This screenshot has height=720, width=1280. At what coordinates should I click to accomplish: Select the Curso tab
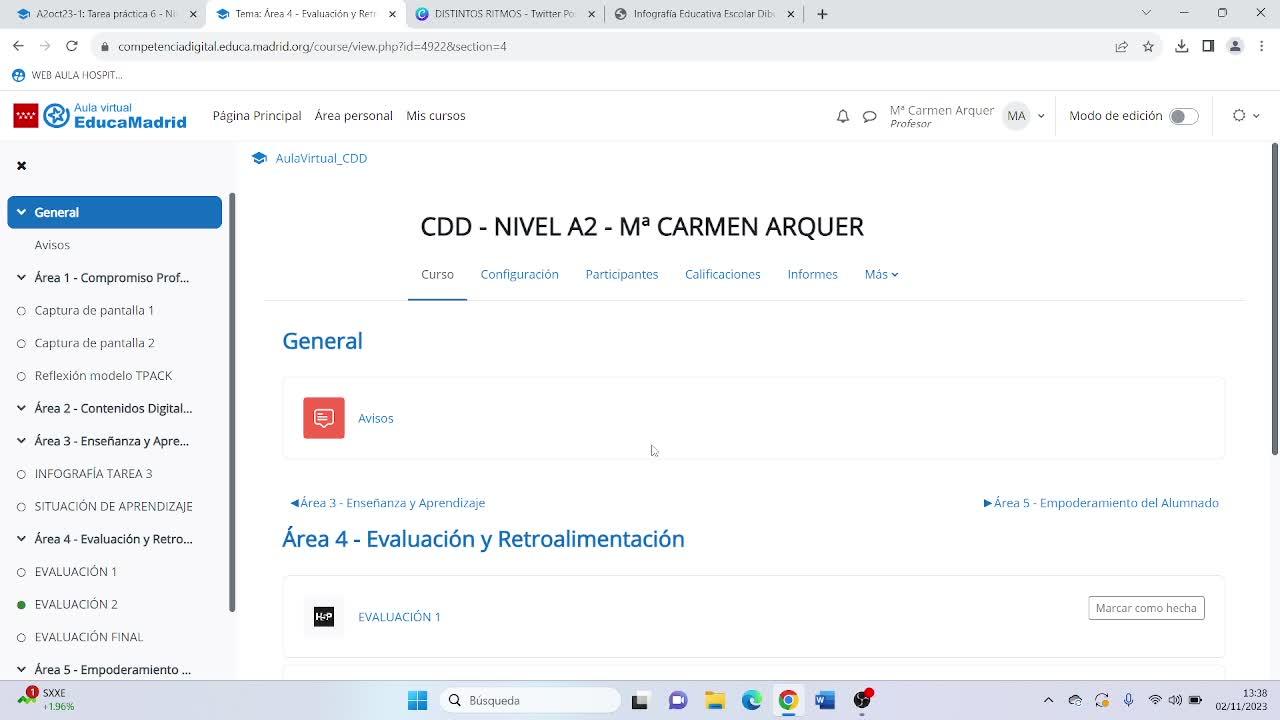437,274
